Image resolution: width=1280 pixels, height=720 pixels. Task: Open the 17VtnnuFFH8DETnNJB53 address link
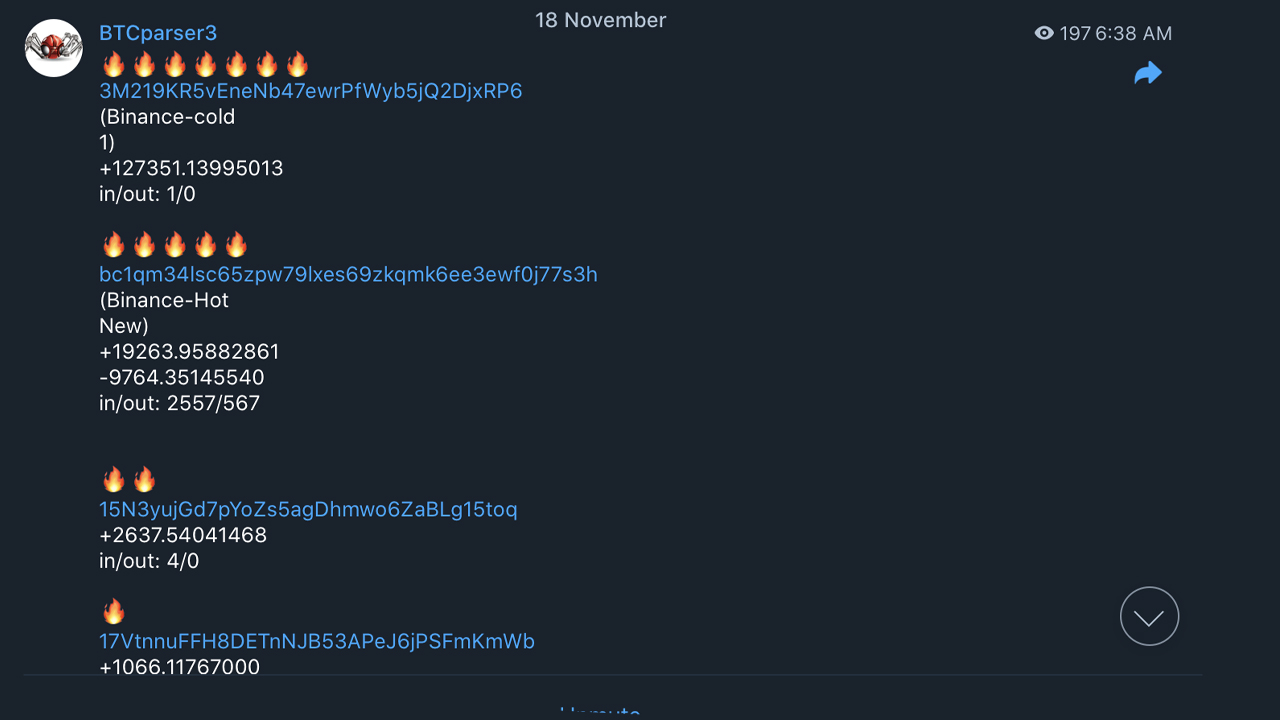tap(317, 641)
